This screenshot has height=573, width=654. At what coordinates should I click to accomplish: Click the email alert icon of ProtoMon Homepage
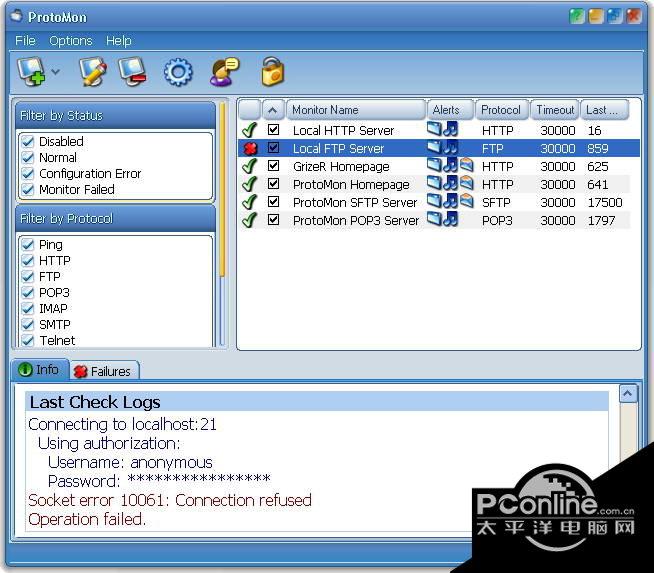click(x=467, y=183)
